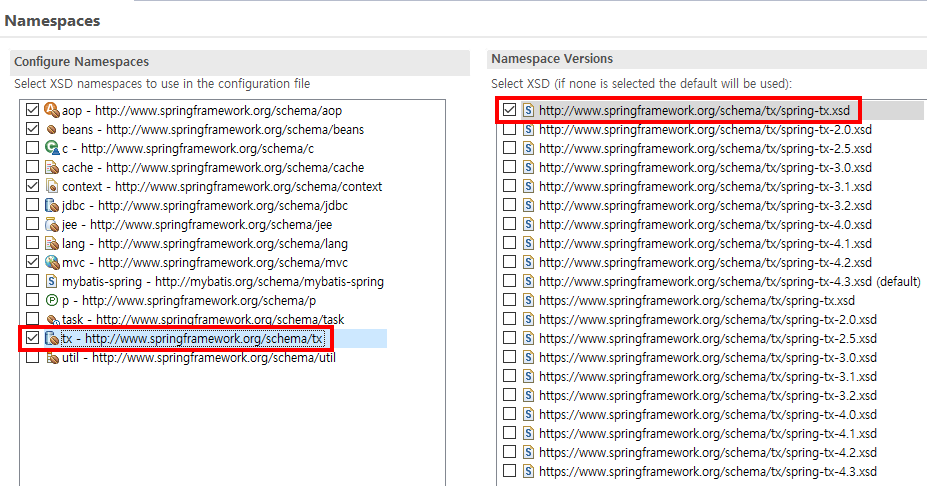
Task: Enable the cache namespace checkbox
Action: click(33, 167)
